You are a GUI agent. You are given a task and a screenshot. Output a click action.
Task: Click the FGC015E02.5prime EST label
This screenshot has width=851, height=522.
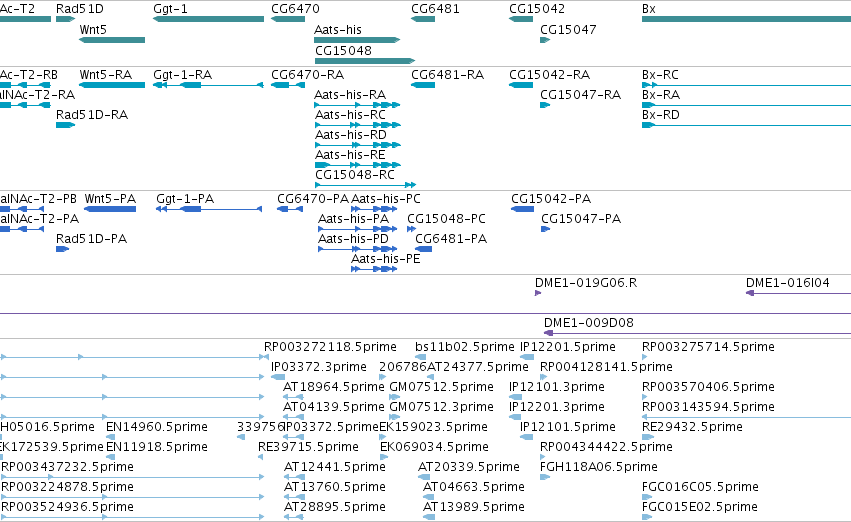tap(700, 507)
